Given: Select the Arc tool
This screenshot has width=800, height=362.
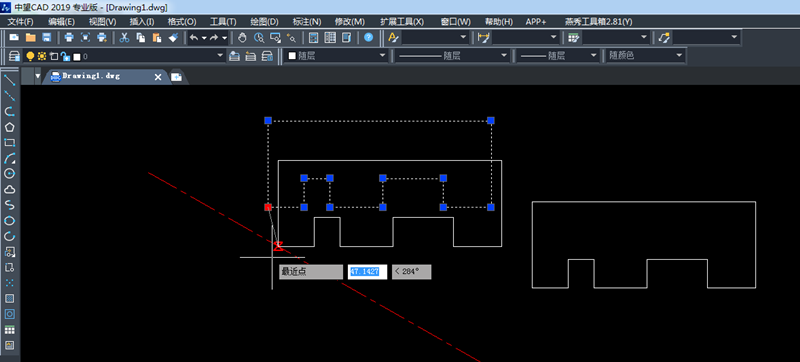Looking at the screenshot, I should 9,158.
